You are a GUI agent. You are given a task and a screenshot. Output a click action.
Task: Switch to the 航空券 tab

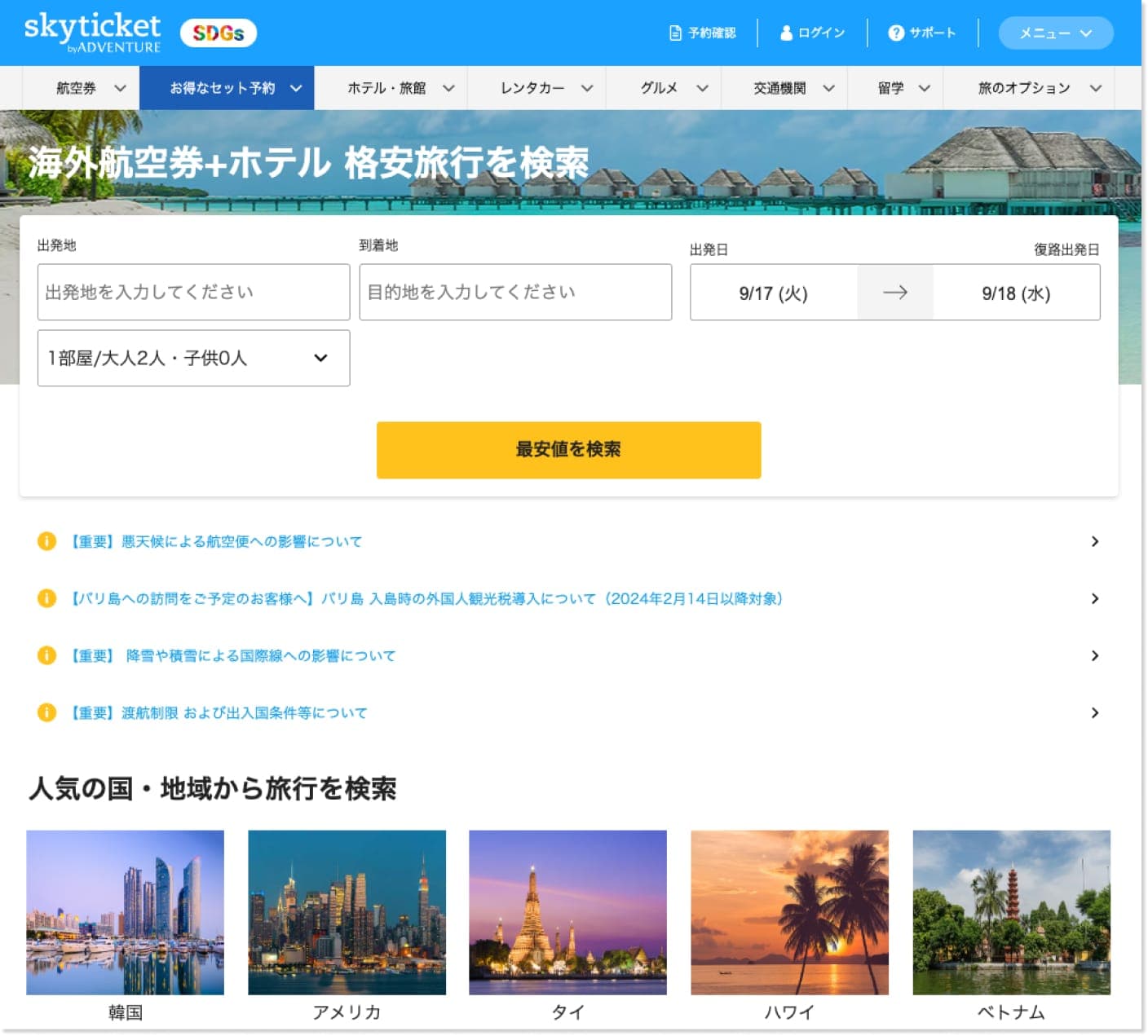point(80,88)
